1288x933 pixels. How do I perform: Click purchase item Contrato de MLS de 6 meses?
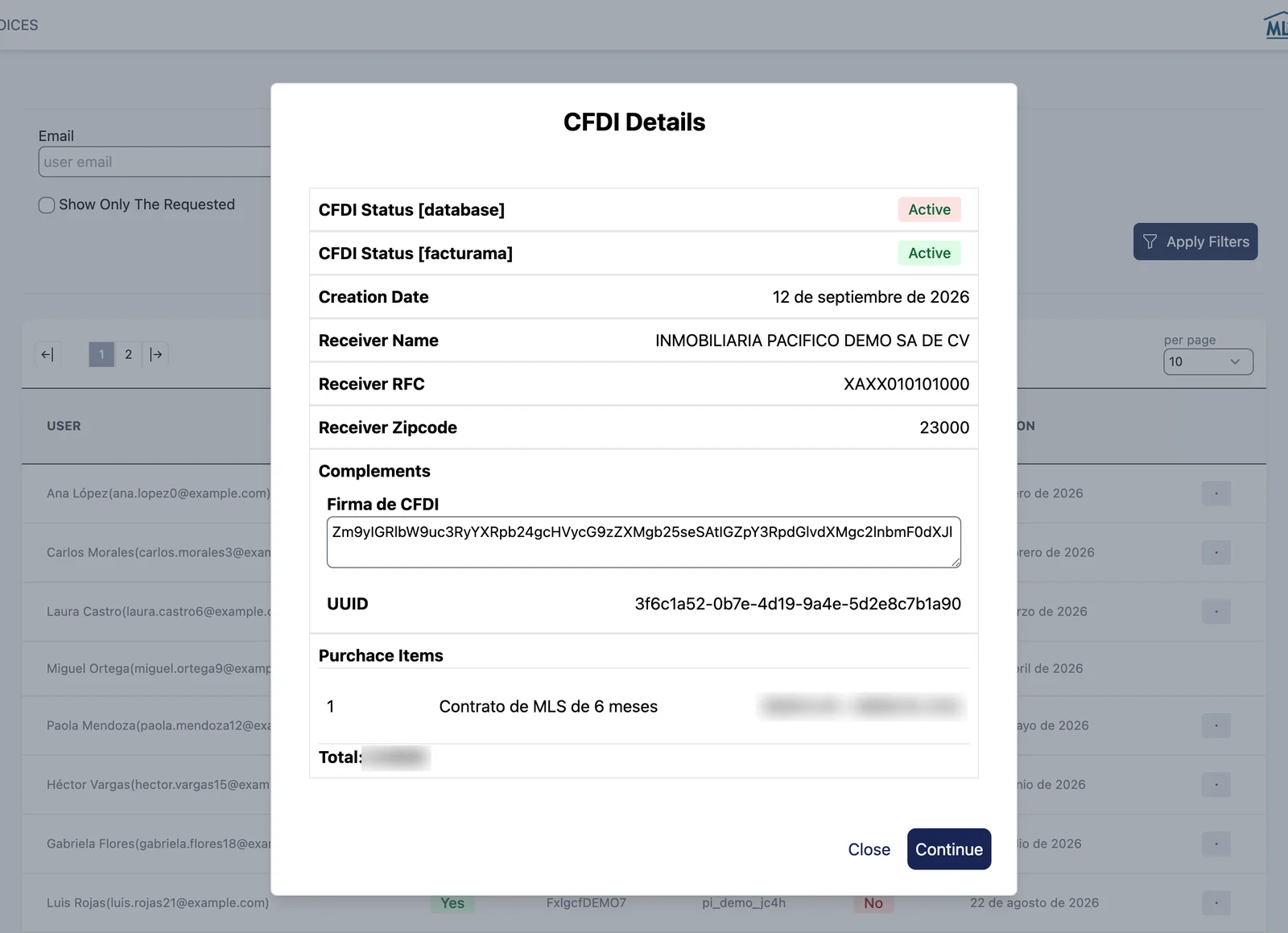pos(548,707)
